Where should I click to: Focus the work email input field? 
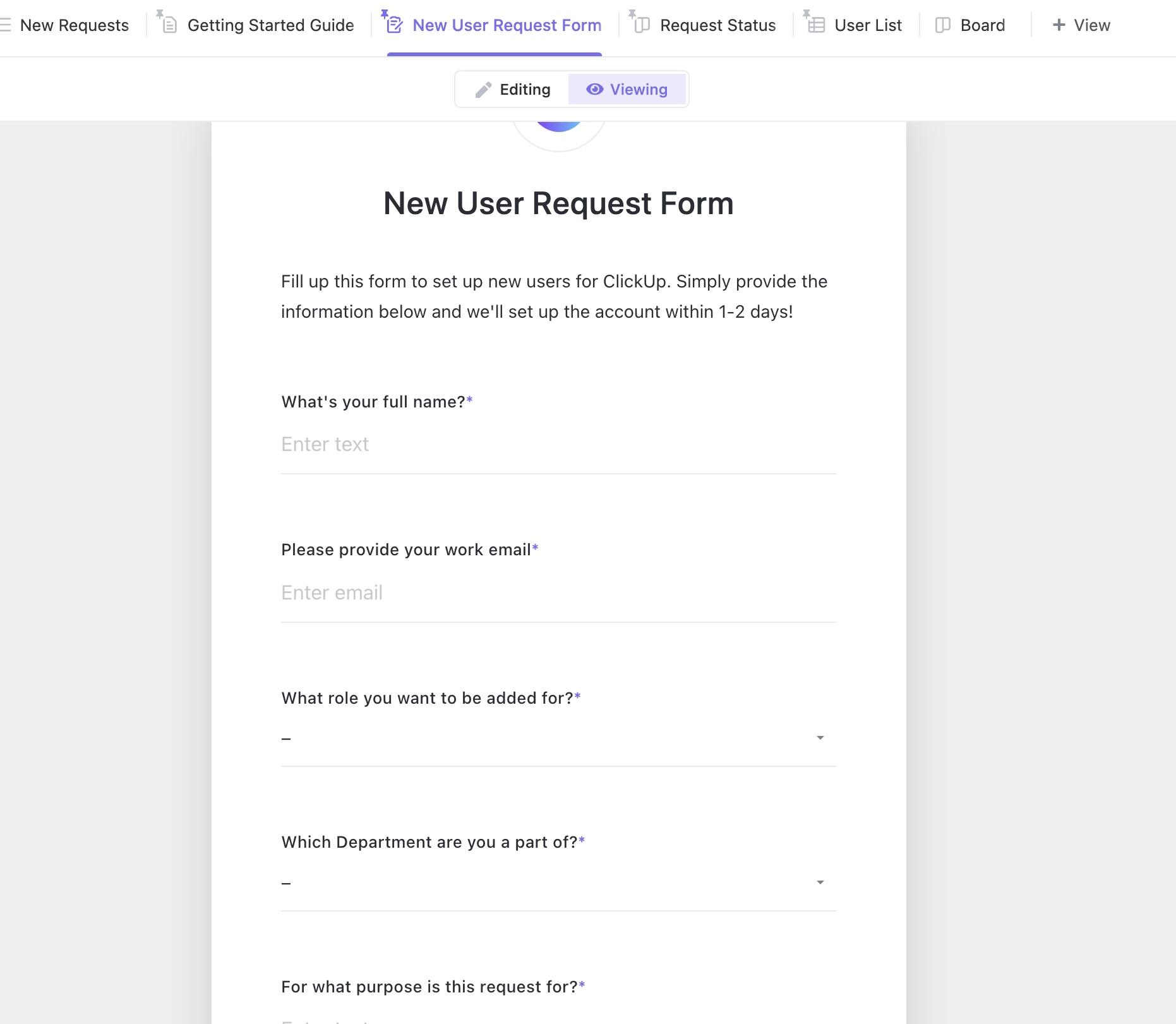pos(558,593)
